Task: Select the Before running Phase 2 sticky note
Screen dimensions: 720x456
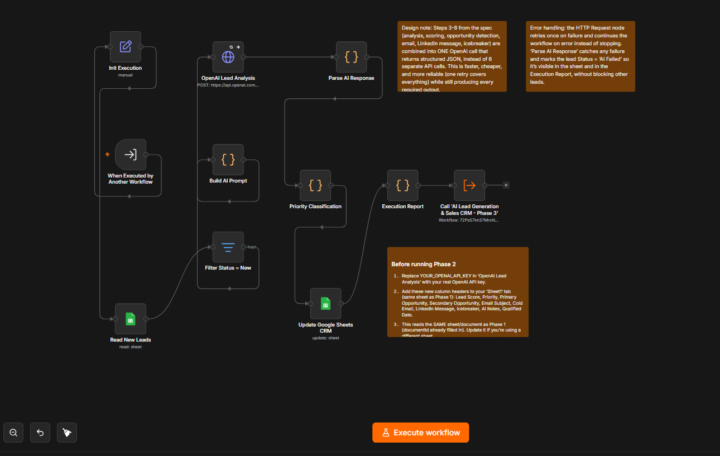Action: pyautogui.click(x=458, y=292)
